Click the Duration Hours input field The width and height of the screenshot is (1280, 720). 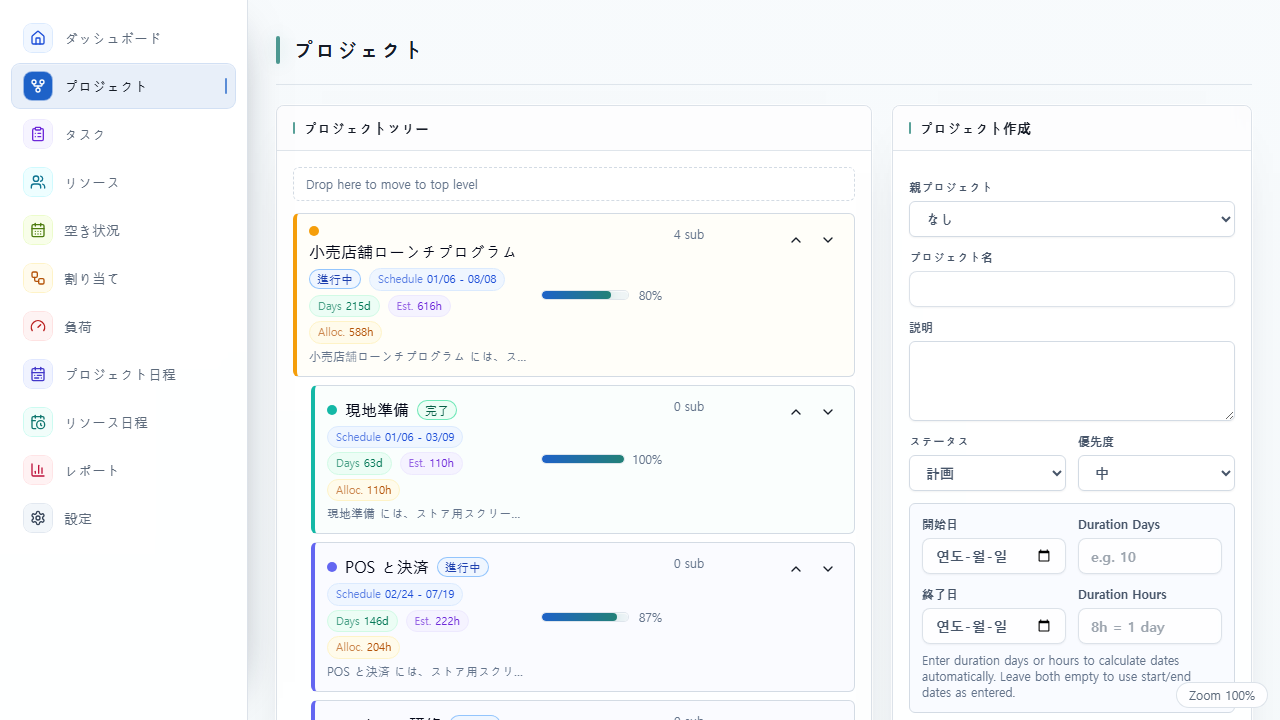tap(1150, 626)
